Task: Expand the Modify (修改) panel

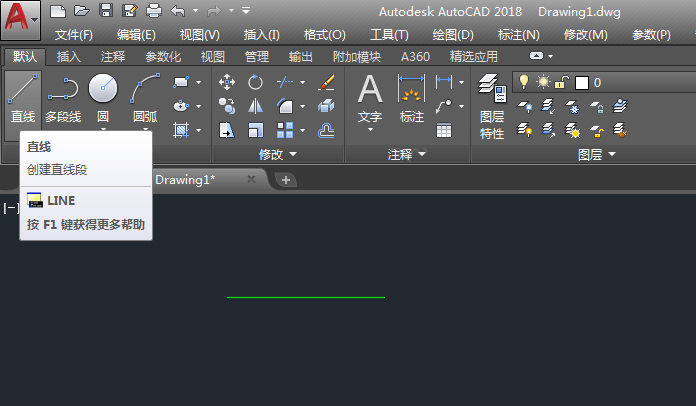Action: tap(278, 154)
